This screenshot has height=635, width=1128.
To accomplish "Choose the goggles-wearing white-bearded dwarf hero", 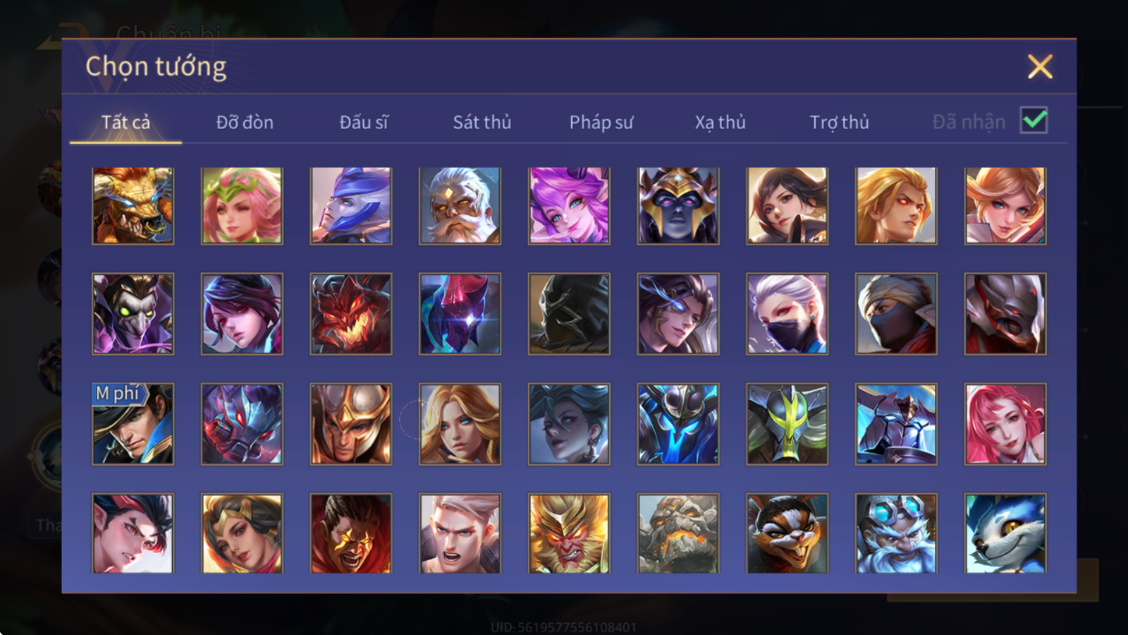I will pos(896,533).
